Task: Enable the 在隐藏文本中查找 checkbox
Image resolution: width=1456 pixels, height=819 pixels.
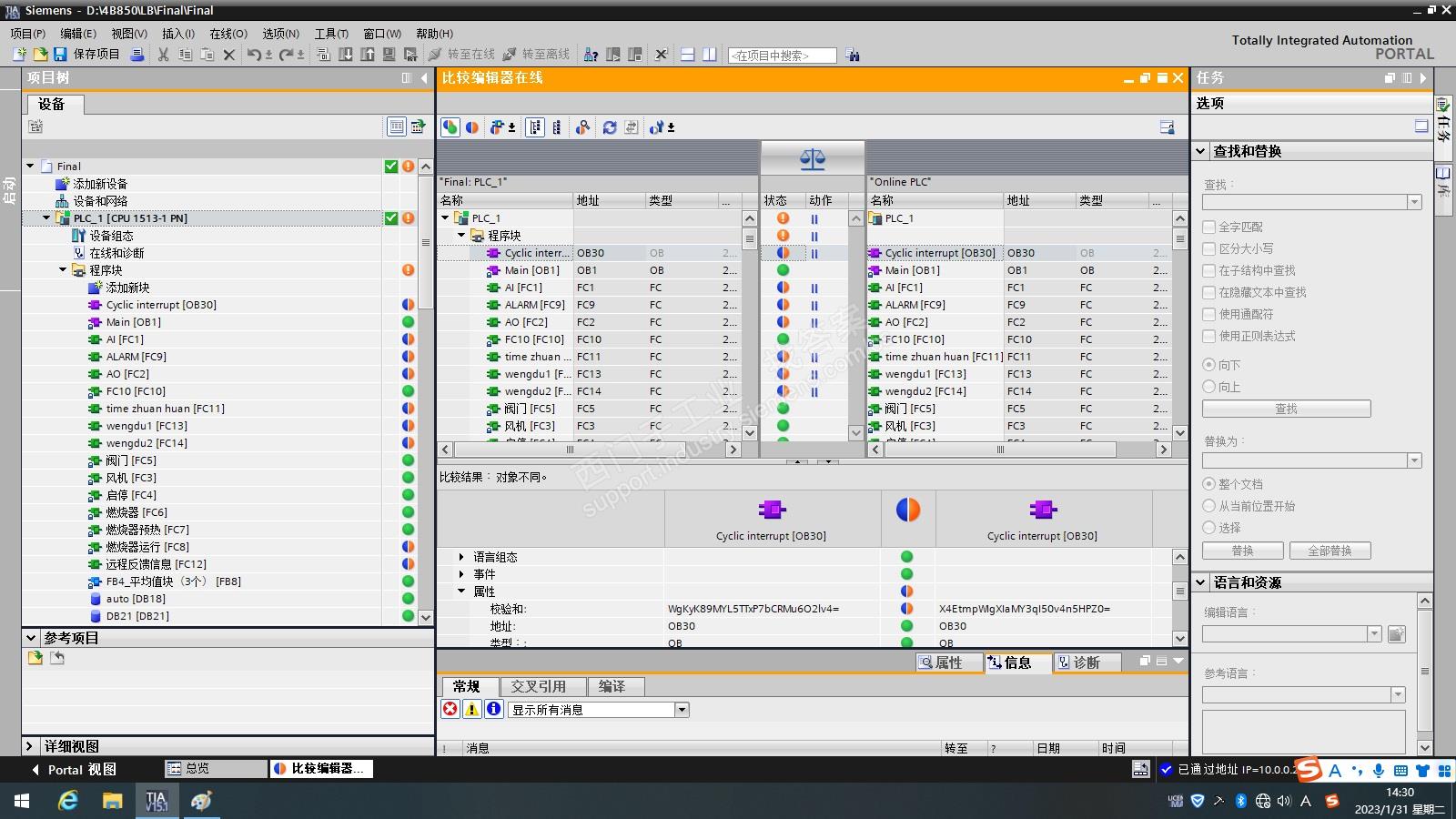Action: click(1209, 292)
